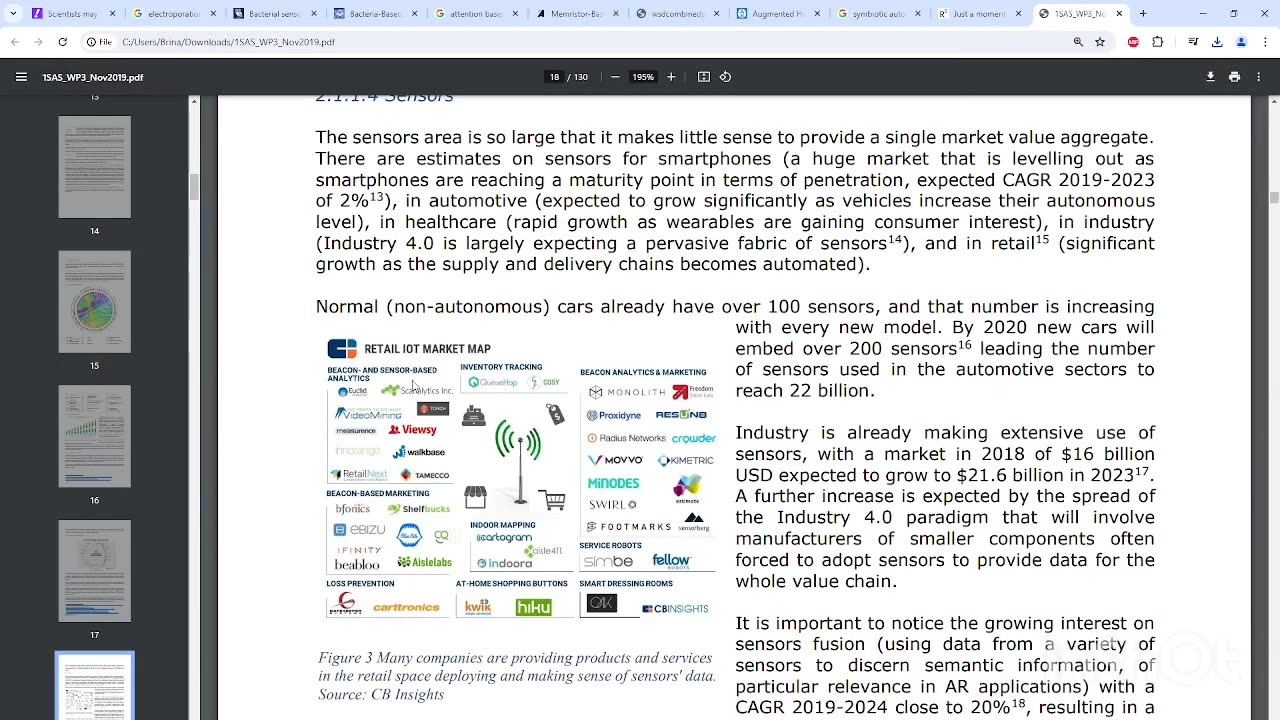Edit the page number field showing 18
This screenshot has height=720, width=1280.
pos(554,77)
